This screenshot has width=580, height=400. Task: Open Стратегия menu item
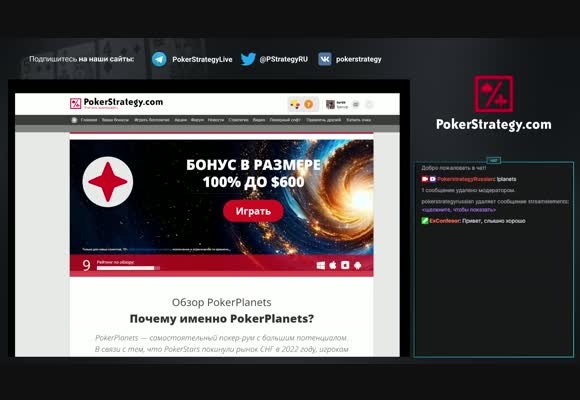tap(238, 120)
